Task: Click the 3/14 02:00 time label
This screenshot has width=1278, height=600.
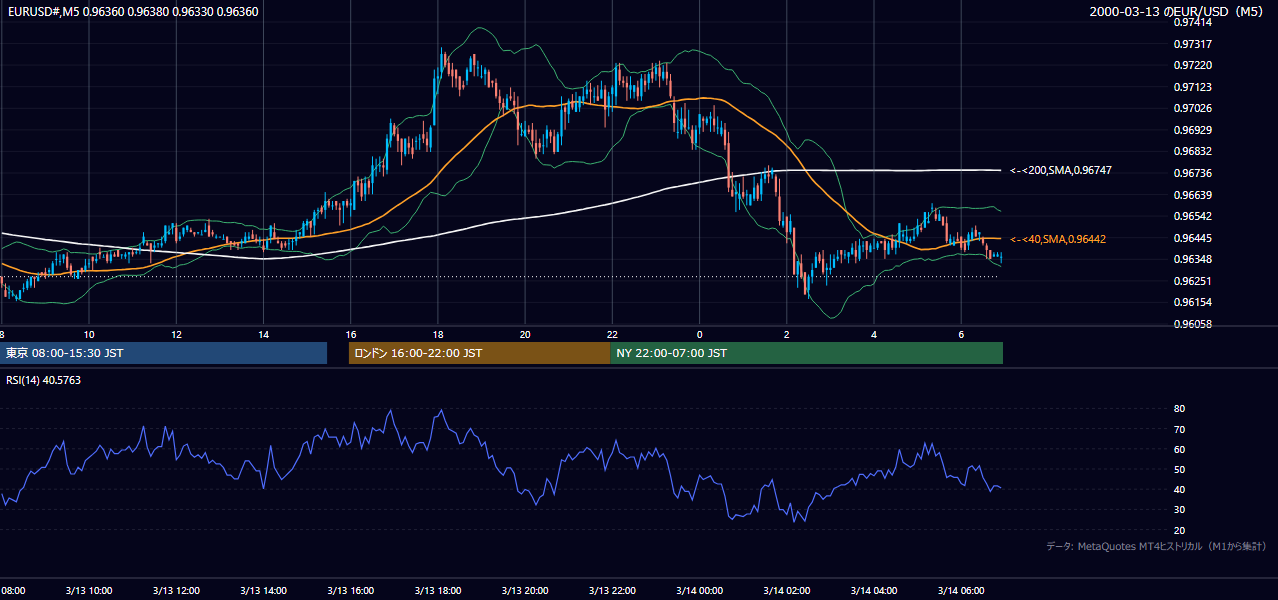Action: [x=786, y=590]
